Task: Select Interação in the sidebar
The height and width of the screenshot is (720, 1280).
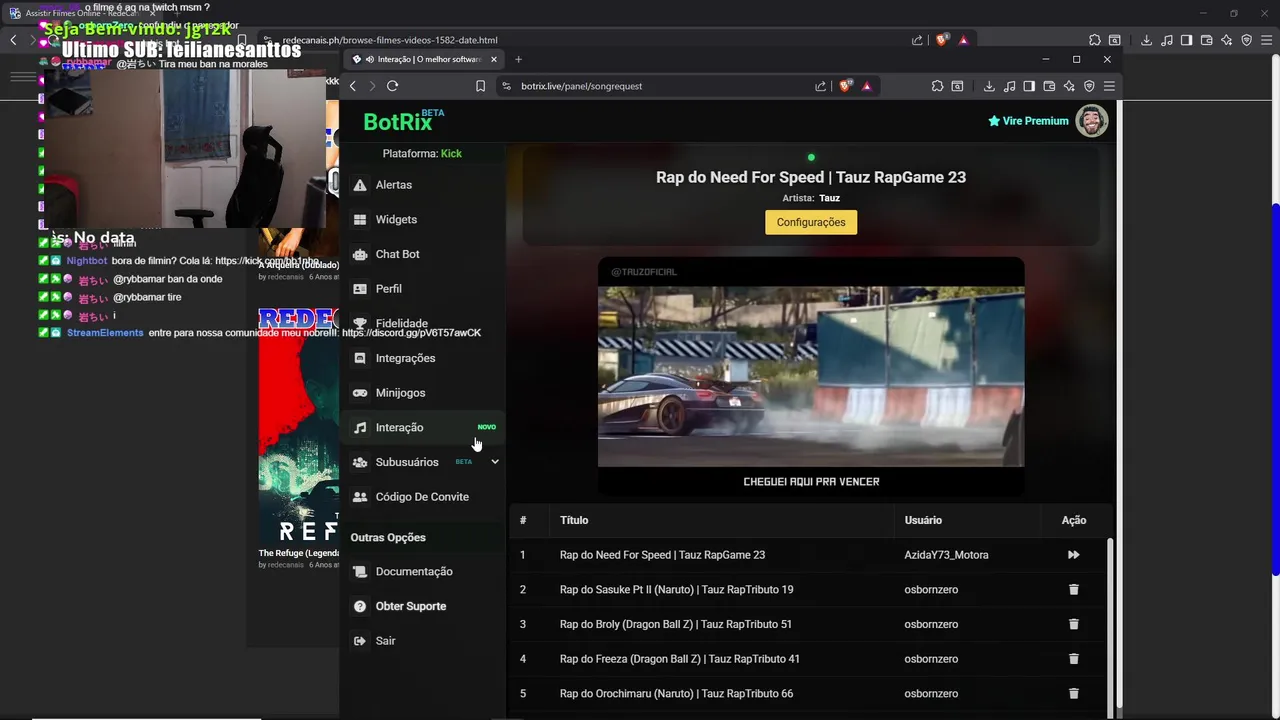Action: pos(422,427)
